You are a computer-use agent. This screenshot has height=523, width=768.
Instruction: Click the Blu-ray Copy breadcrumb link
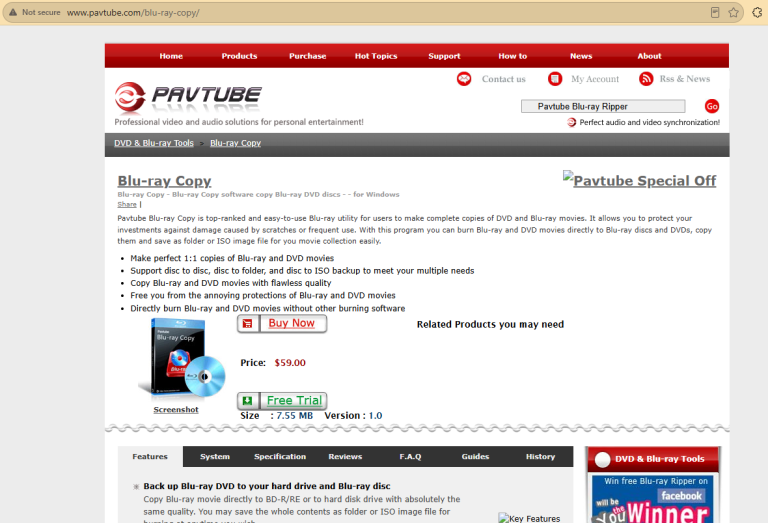(x=236, y=143)
